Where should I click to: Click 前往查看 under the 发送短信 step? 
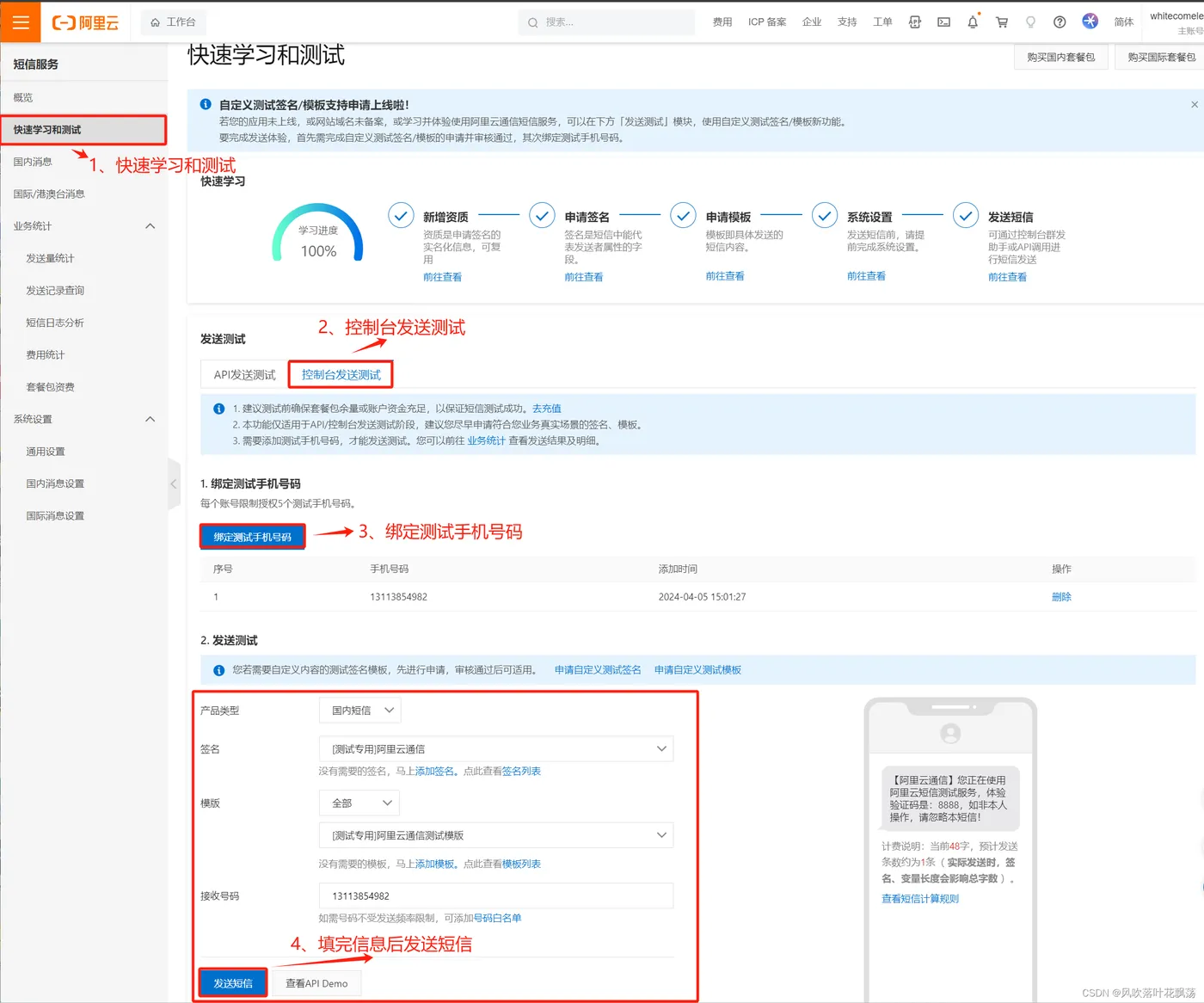tap(1007, 277)
